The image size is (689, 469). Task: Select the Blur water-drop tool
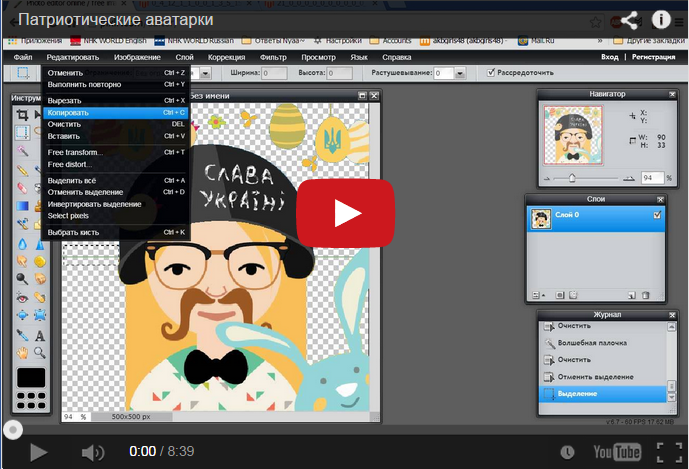22,244
